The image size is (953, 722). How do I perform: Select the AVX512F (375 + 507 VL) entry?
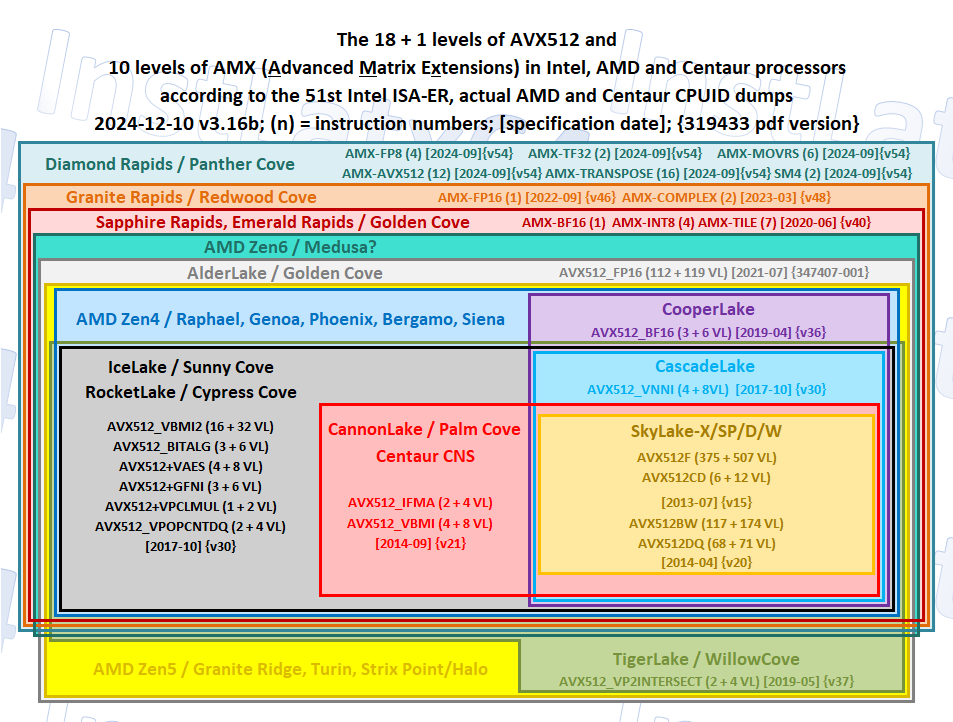(706, 457)
